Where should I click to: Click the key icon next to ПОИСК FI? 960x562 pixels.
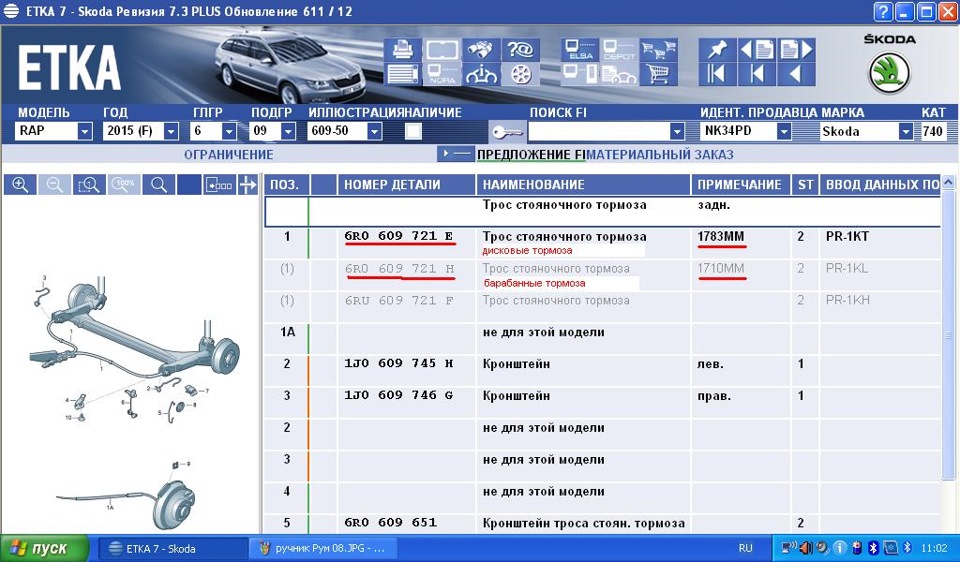tap(507, 131)
